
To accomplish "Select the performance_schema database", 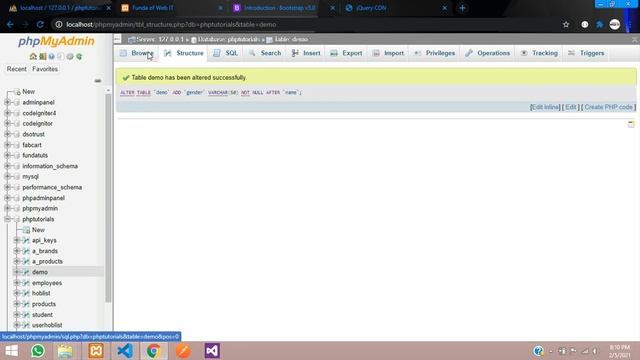I will pyautogui.click(x=52, y=187).
